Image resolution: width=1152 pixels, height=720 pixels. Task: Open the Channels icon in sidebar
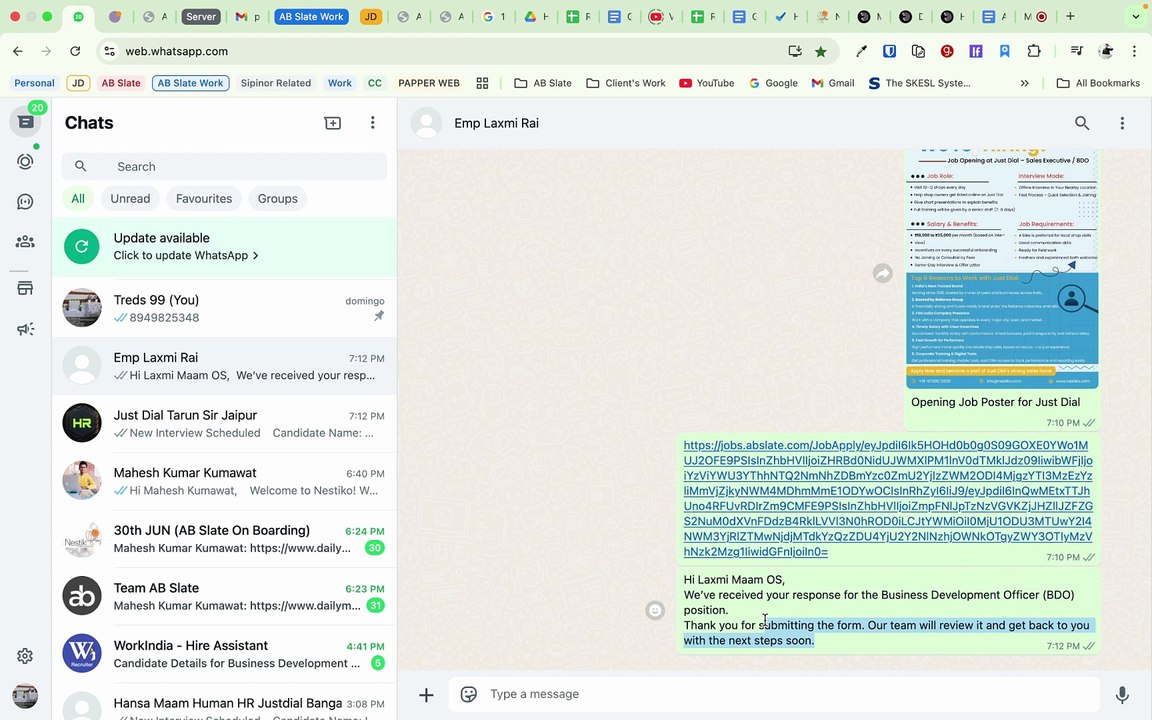click(25, 201)
